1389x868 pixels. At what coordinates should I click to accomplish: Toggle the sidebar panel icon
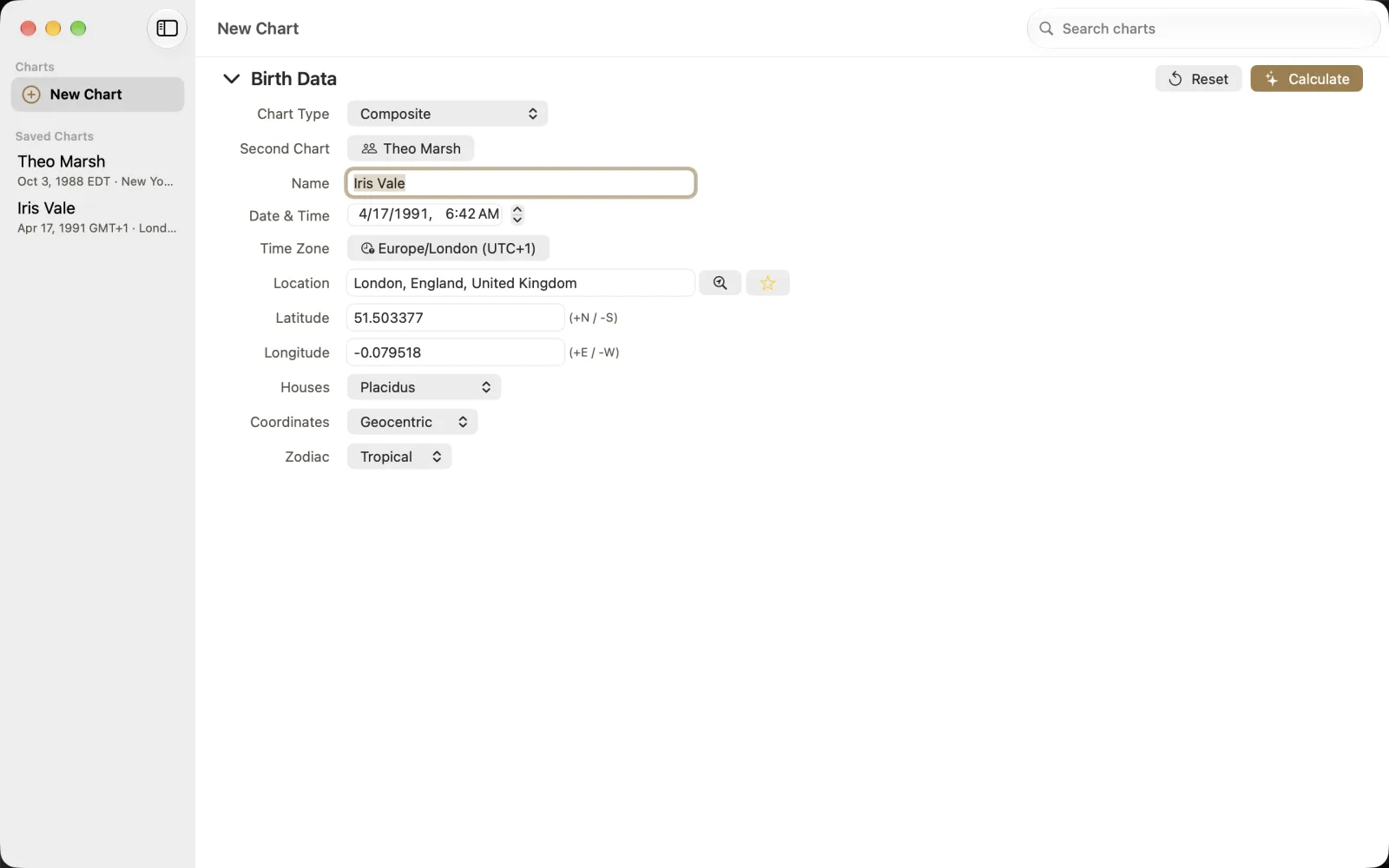[x=167, y=29]
